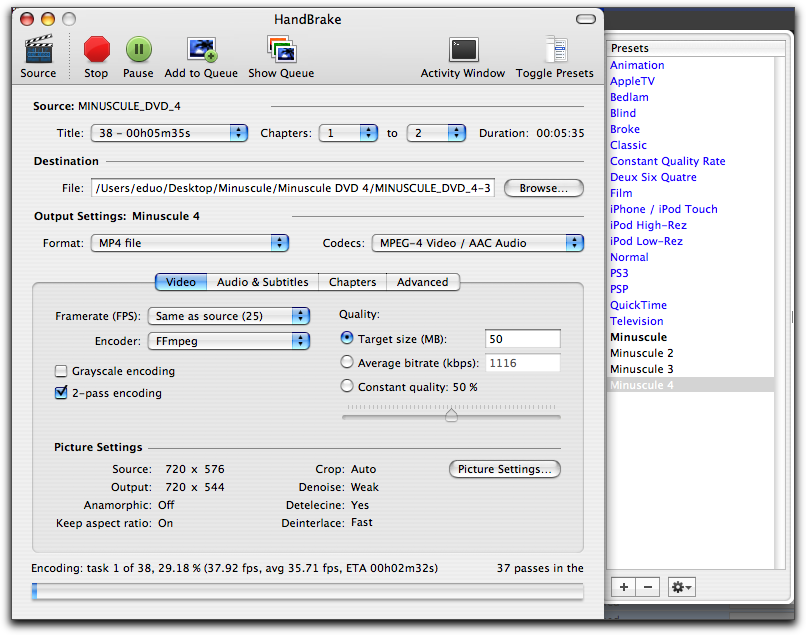The height and width of the screenshot is (635, 806).
Task: Adjust the constant quality slider
Action: [451, 414]
